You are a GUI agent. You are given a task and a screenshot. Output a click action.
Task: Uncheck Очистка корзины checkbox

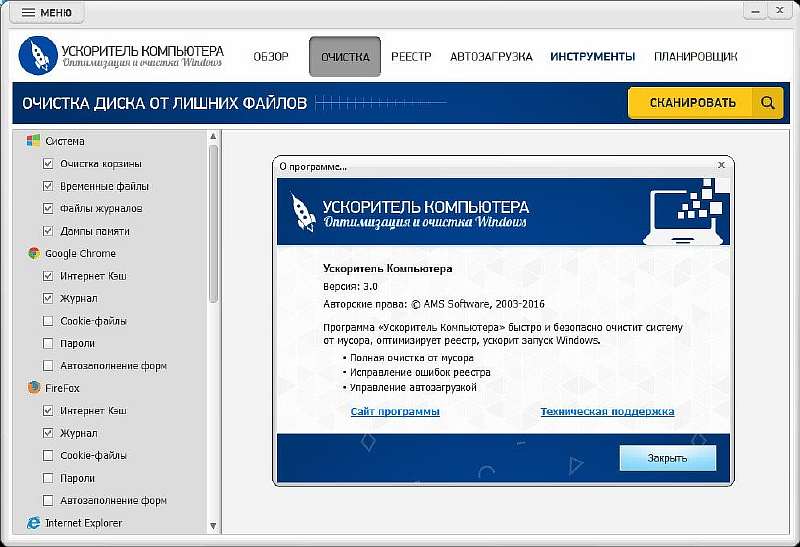pyautogui.click(x=48, y=163)
